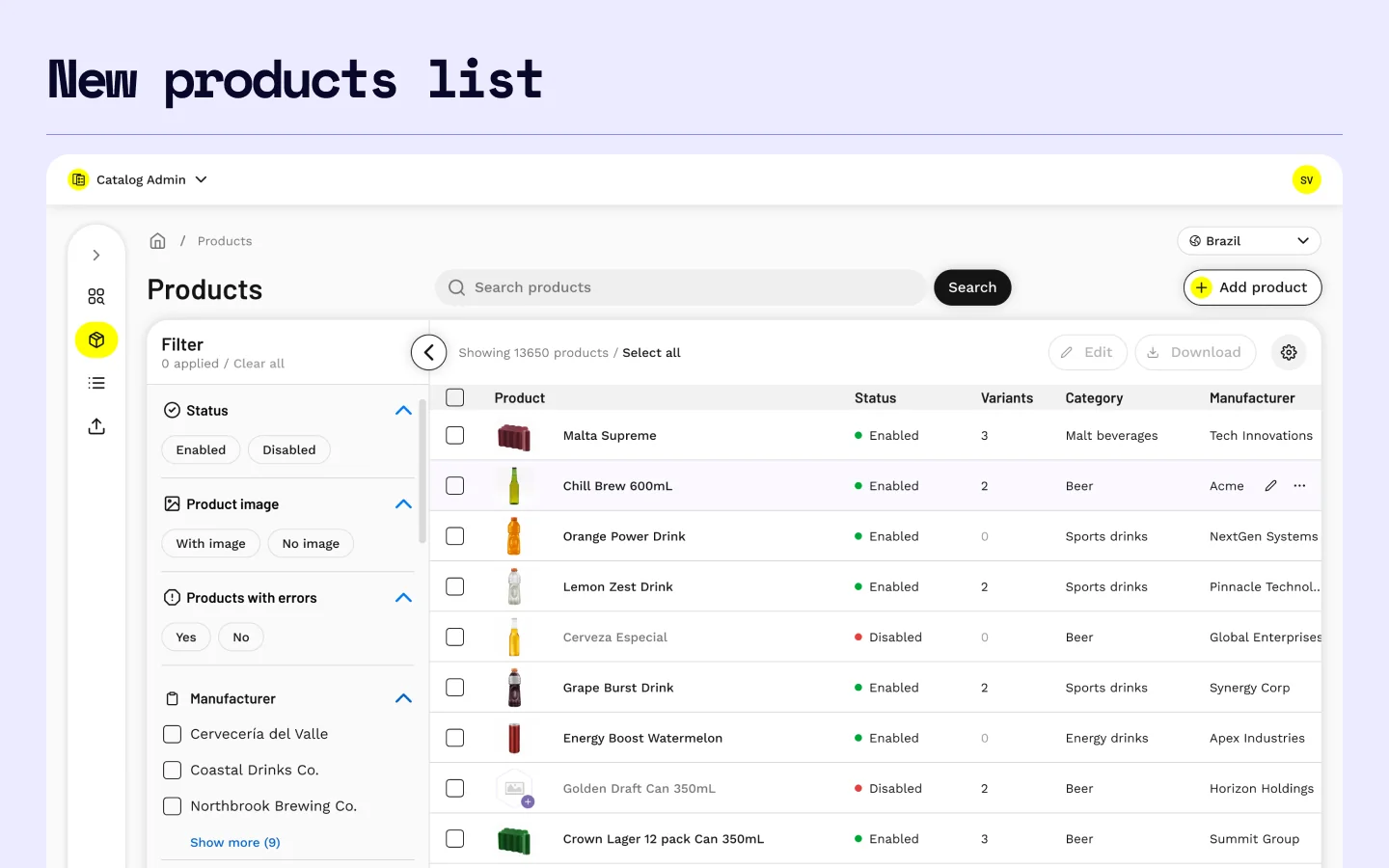Open Malta Supreme product thumbnail

click(x=514, y=437)
